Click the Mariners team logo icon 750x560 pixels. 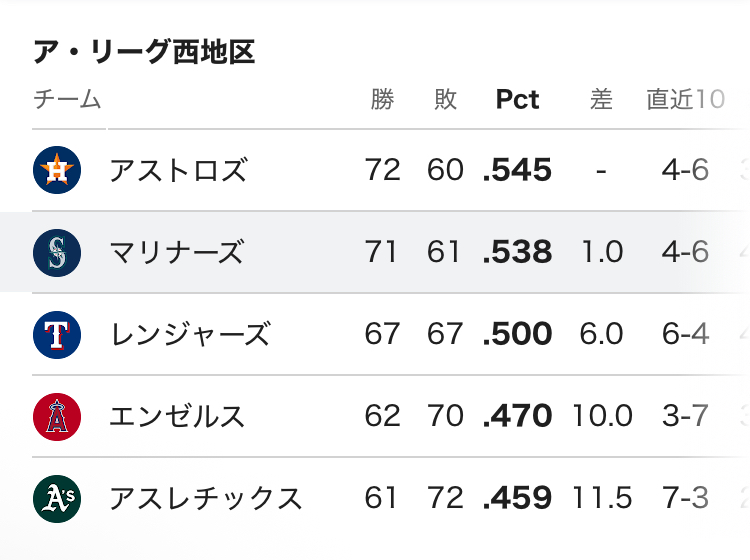(x=57, y=253)
